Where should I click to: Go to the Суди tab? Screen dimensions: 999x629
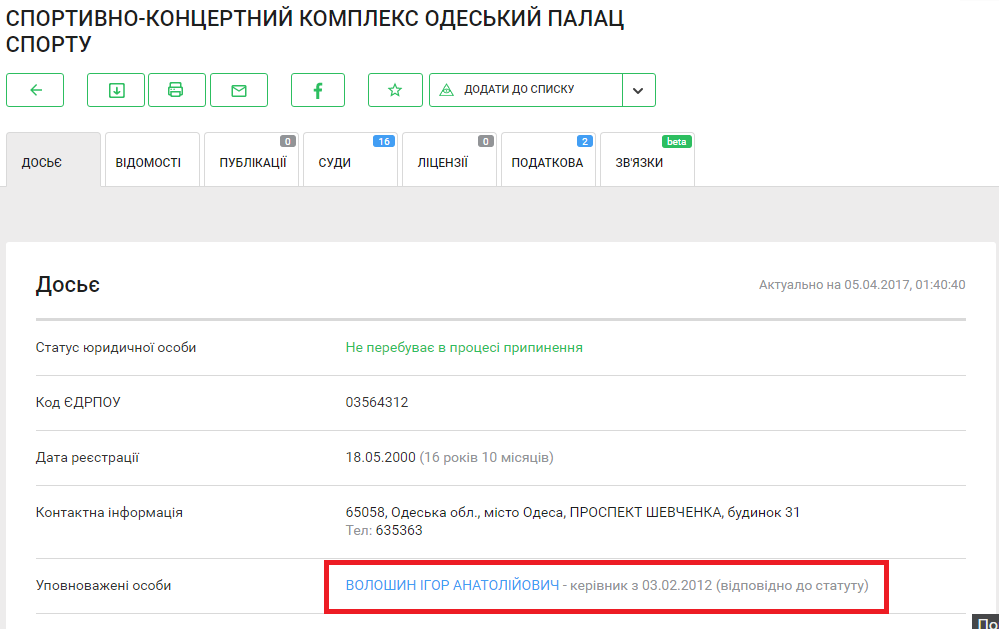(349, 162)
